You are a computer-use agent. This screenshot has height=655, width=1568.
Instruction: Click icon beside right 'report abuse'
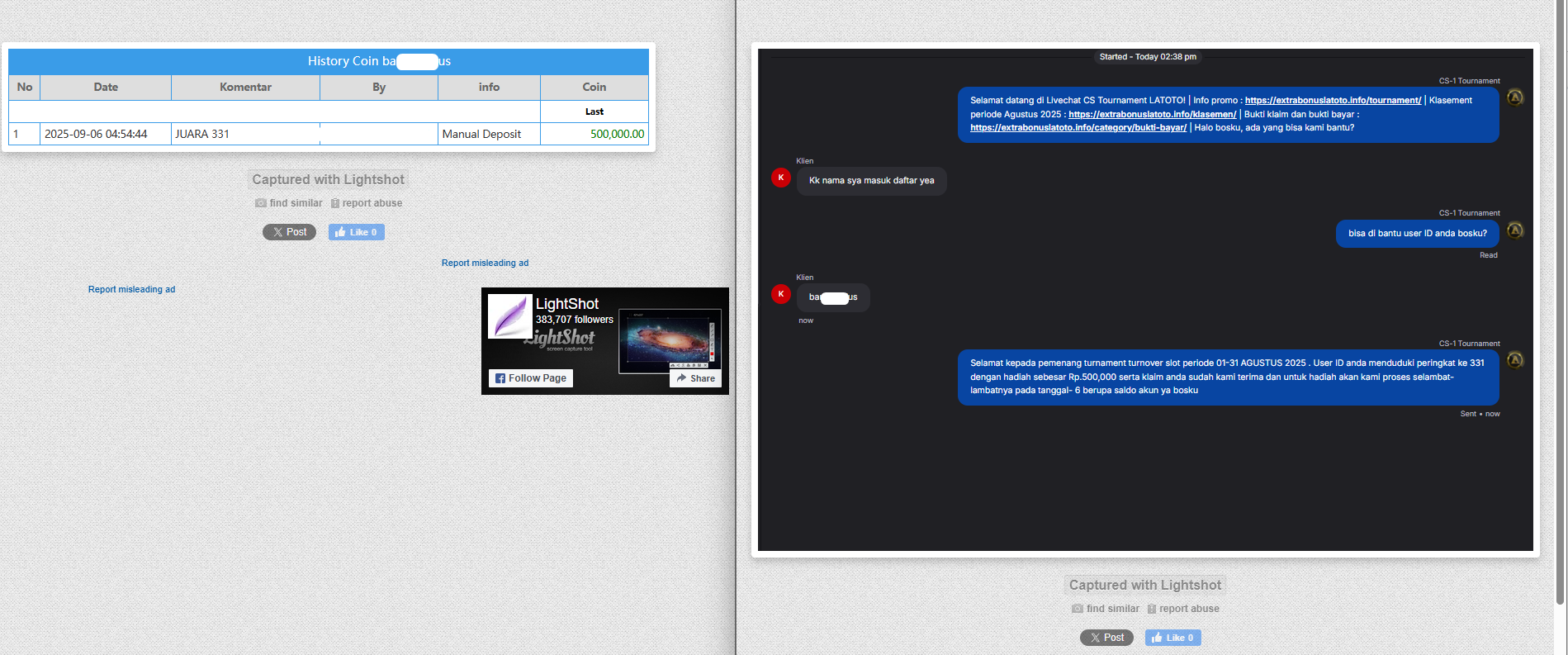(x=1152, y=609)
